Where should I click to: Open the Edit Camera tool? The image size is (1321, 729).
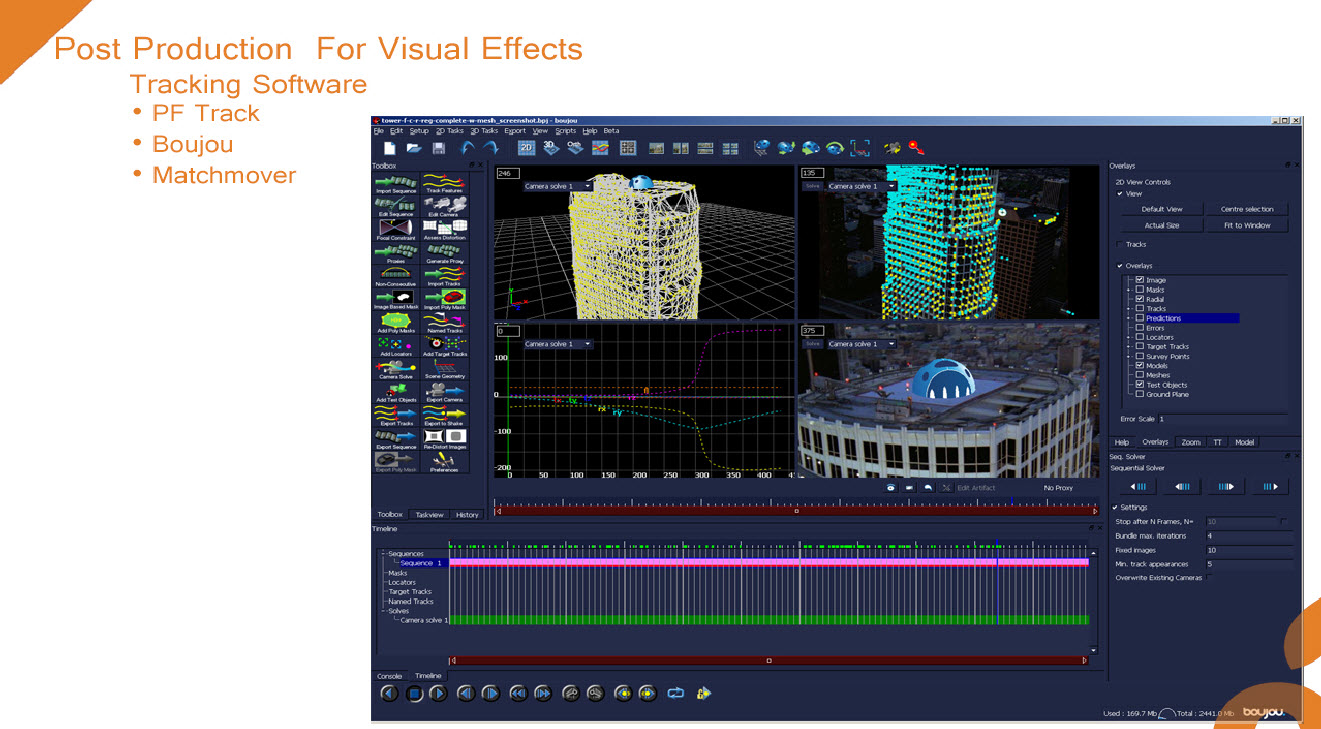coord(444,204)
